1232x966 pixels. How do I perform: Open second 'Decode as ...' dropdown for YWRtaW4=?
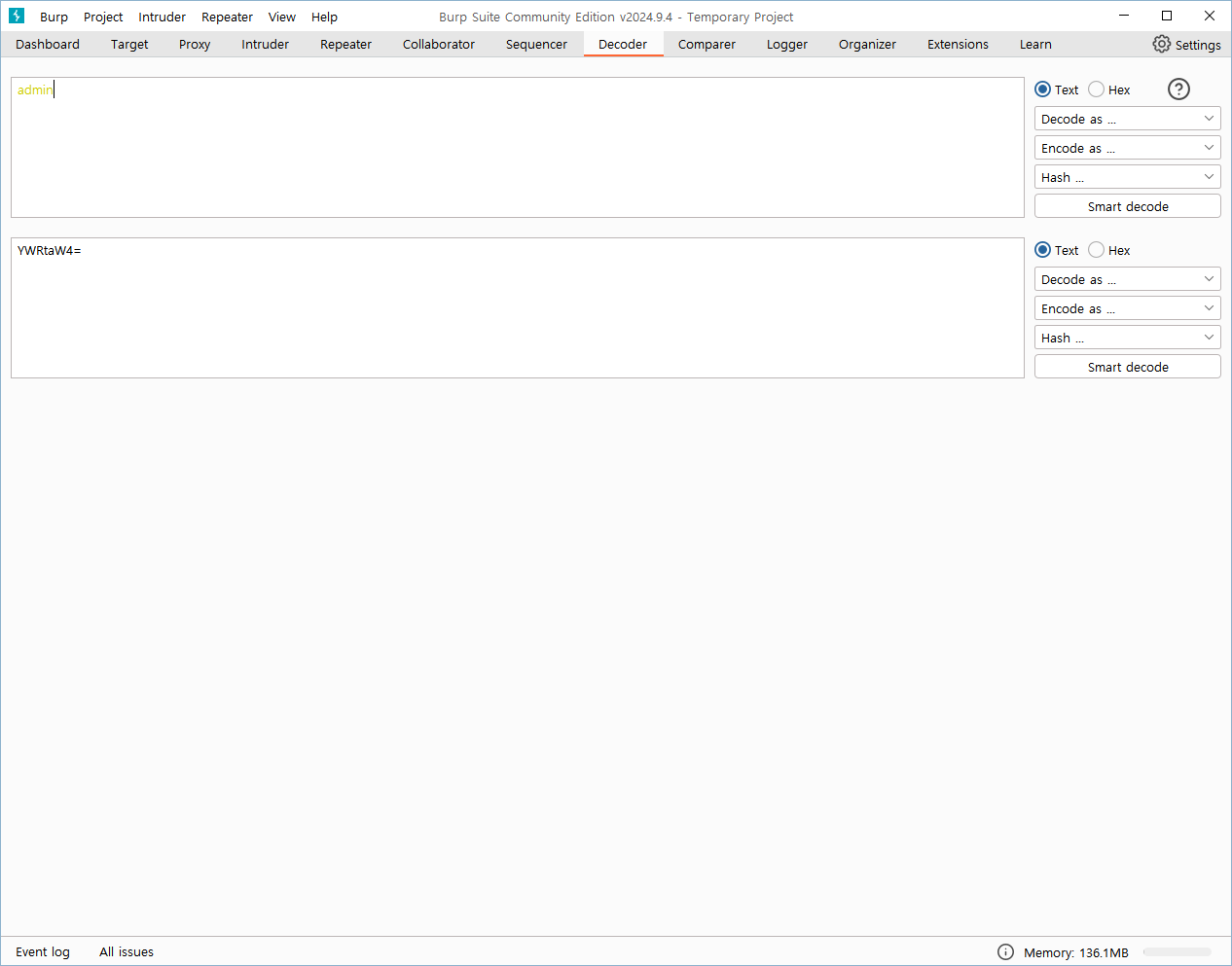[x=1127, y=279]
